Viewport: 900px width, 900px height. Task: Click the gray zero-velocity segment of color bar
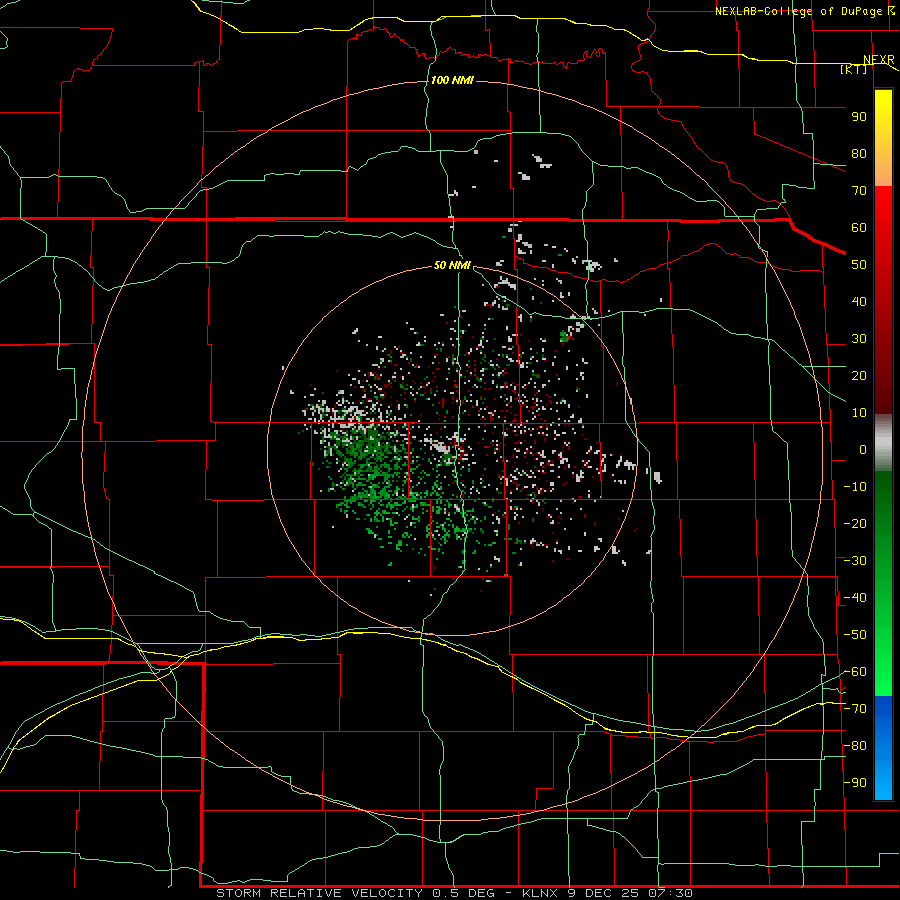(883, 442)
